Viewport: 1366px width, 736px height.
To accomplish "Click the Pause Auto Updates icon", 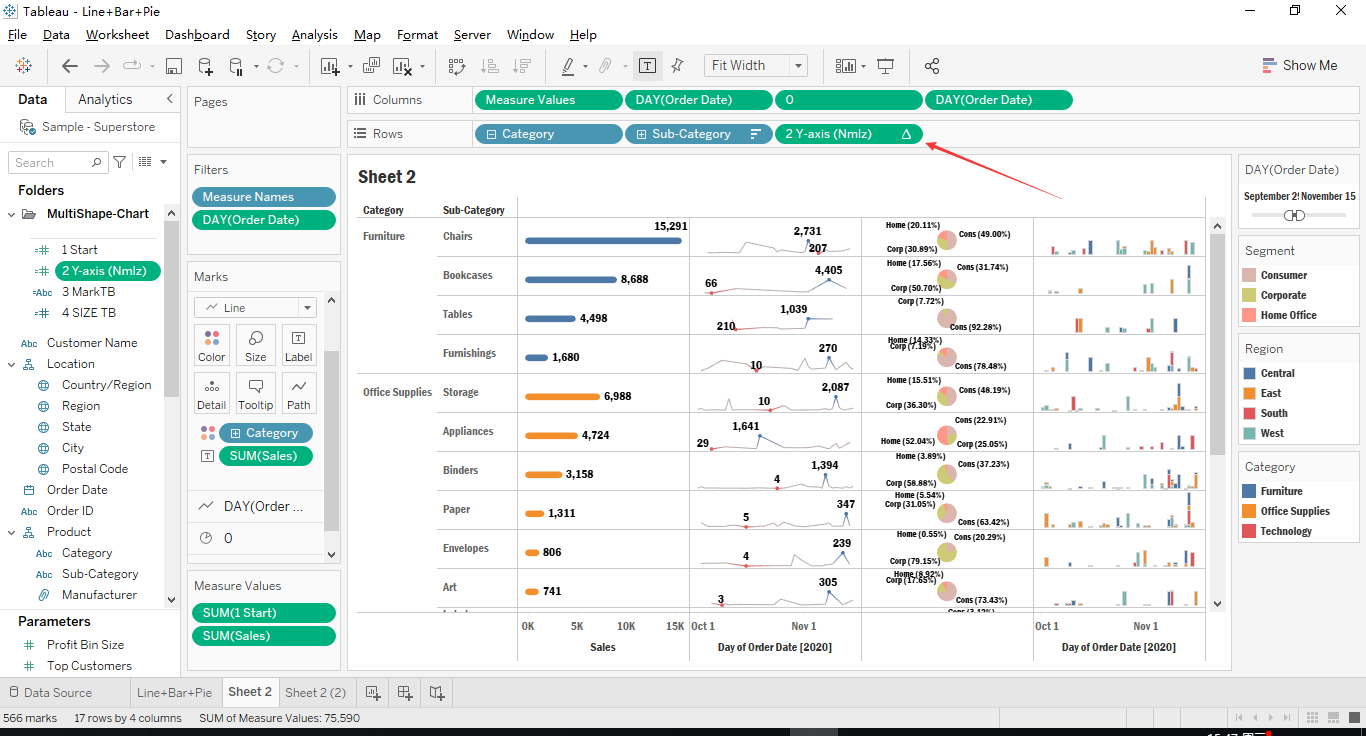I will point(237,65).
